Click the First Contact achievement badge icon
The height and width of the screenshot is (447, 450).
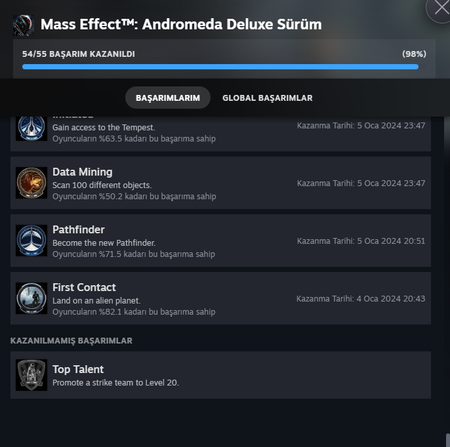[31, 298]
